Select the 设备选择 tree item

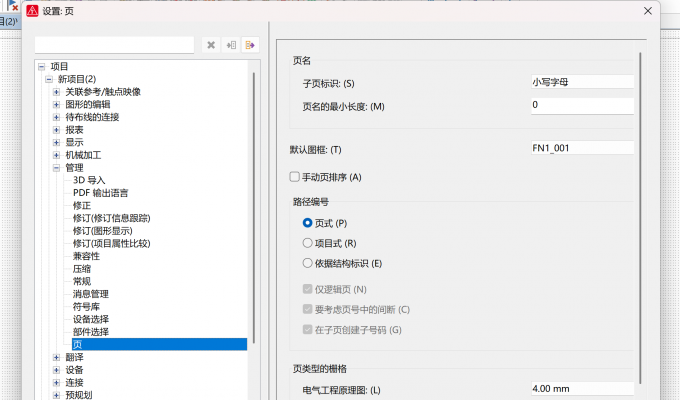click(x=91, y=319)
